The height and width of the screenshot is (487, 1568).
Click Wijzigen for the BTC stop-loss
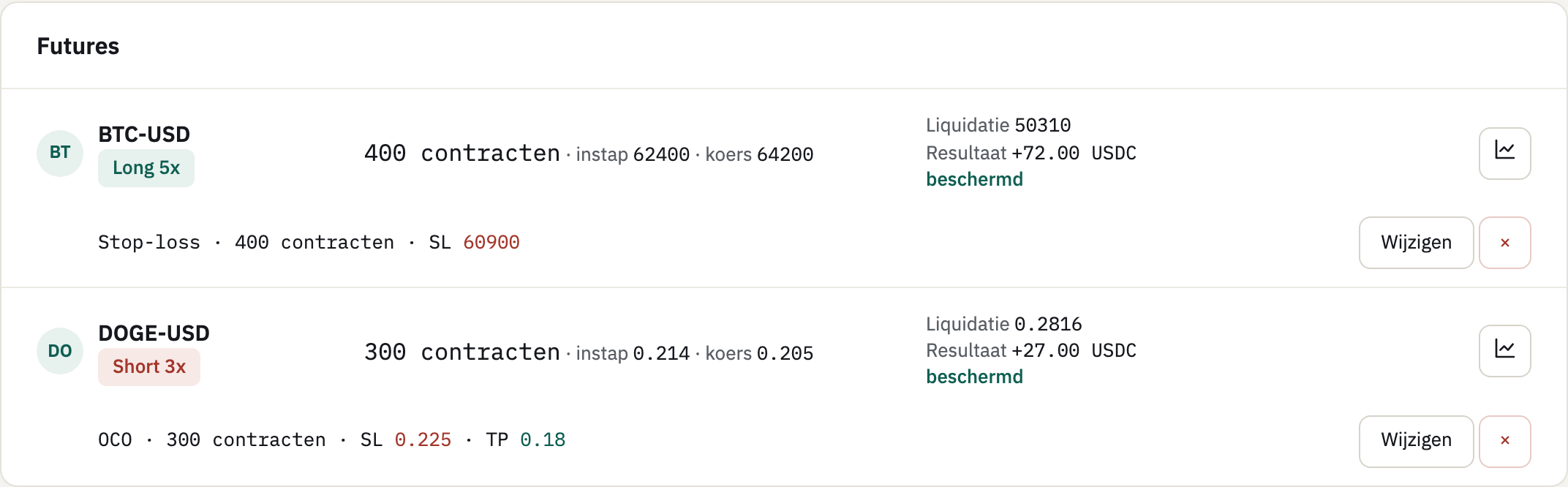pyautogui.click(x=1416, y=243)
